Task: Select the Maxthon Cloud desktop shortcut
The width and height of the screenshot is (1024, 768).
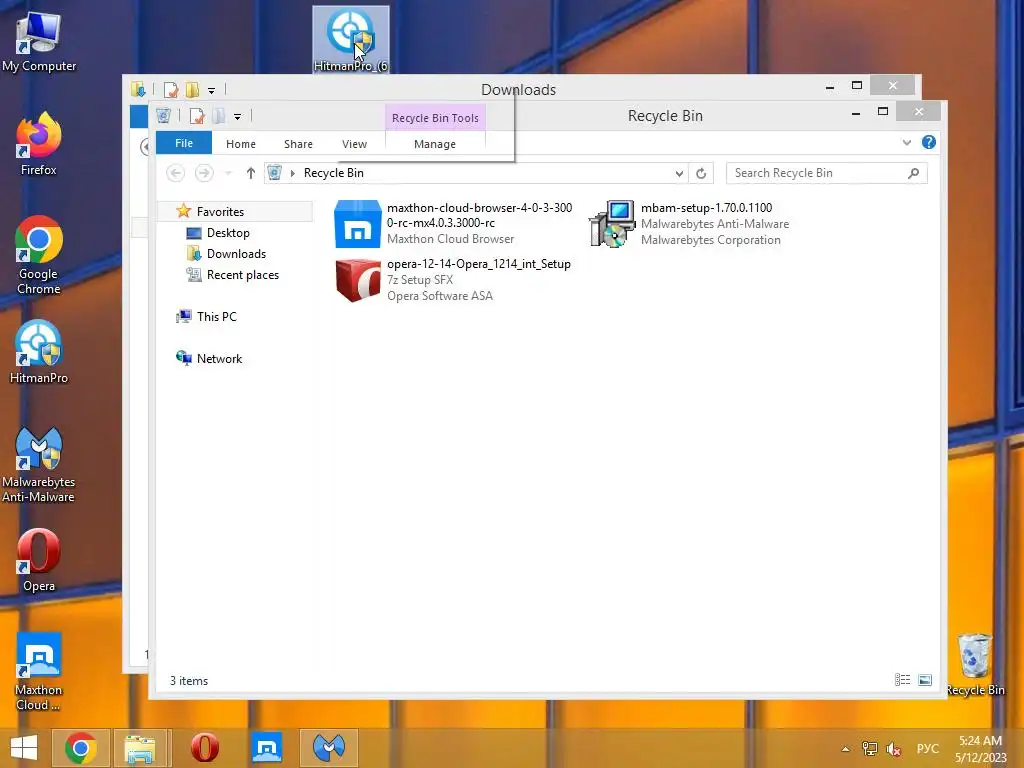Action: (x=39, y=671)
